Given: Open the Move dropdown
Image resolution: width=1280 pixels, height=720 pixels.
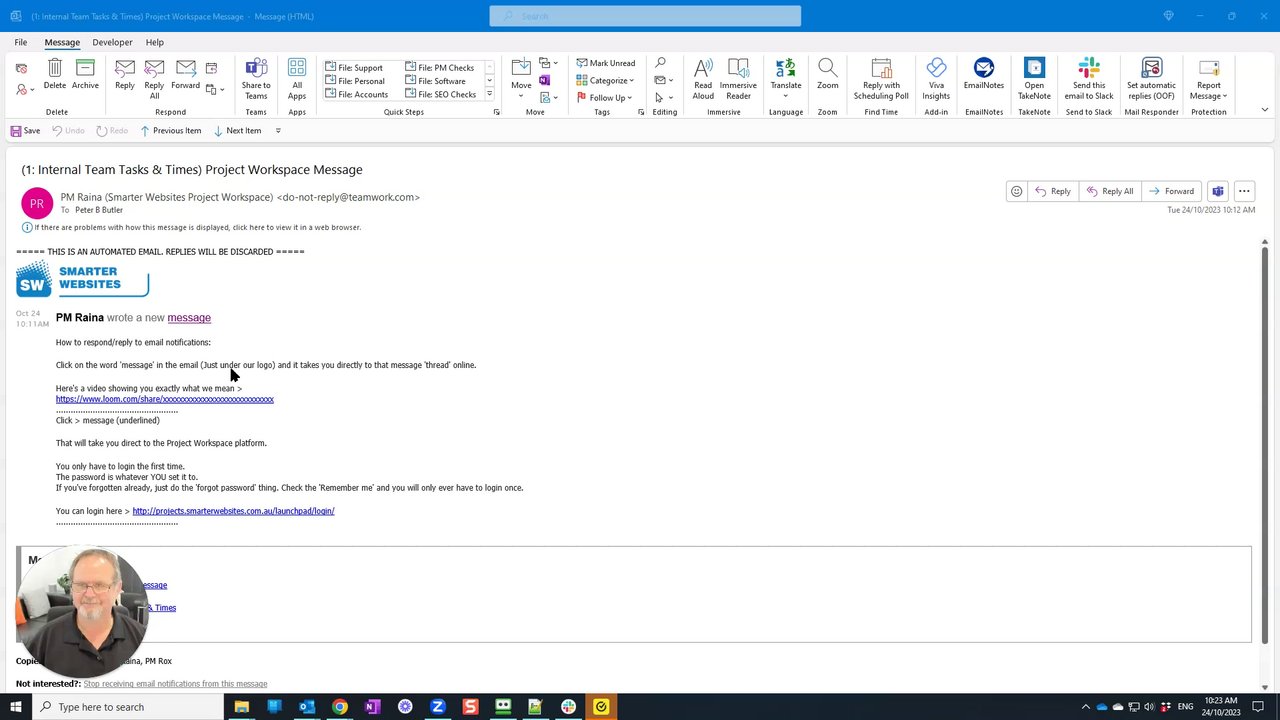Looking at the screenshot, I should coord(521,78).
